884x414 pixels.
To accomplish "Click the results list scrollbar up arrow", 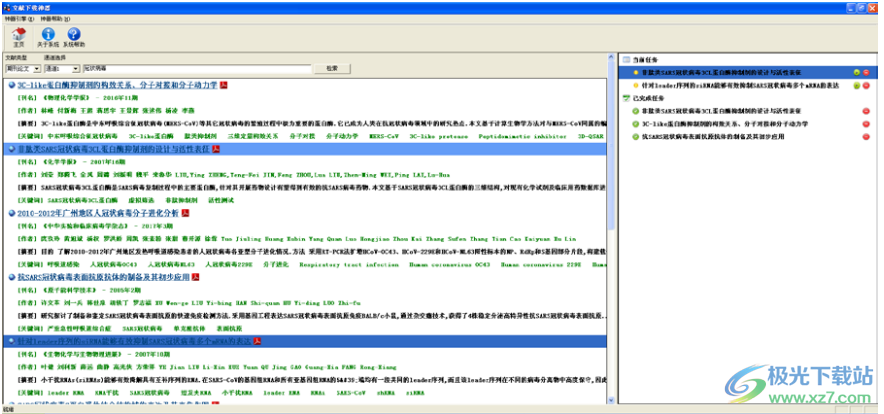I will click(611, 58).
